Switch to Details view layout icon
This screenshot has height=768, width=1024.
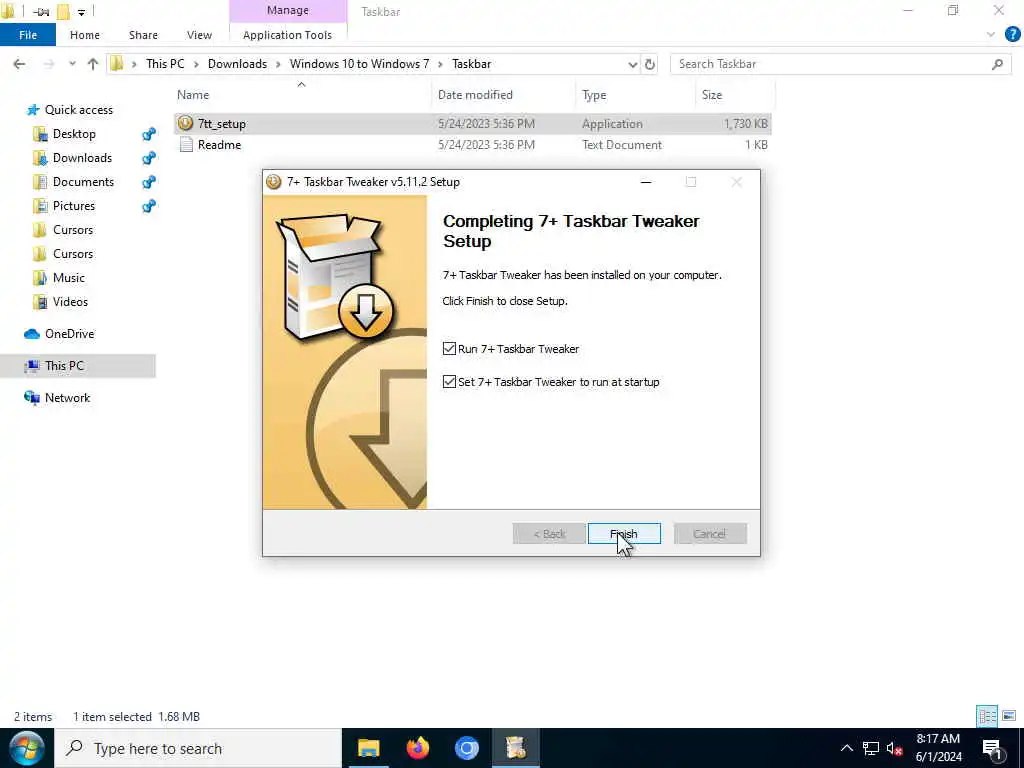point(987,716)
